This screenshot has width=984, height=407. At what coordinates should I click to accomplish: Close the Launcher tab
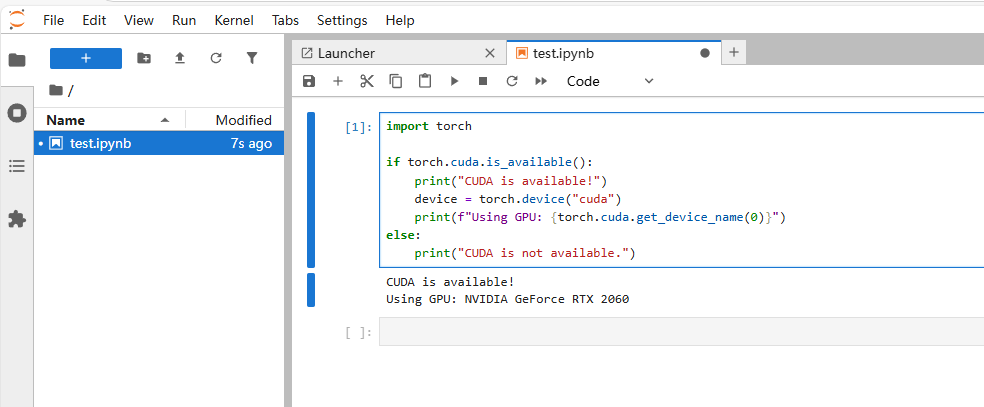pyautogui.click(x=490, y=53)
